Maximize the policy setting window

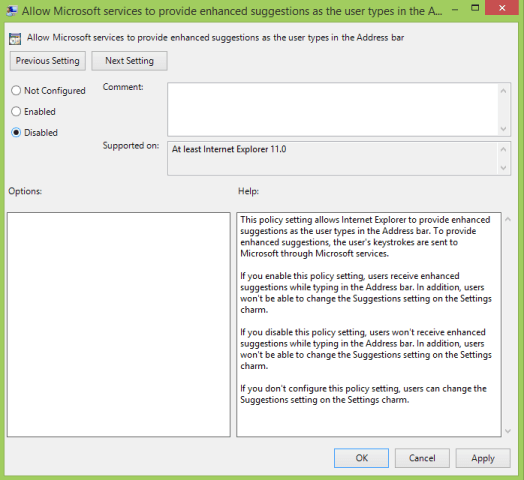pyautogui.click(x=475, y=8)
